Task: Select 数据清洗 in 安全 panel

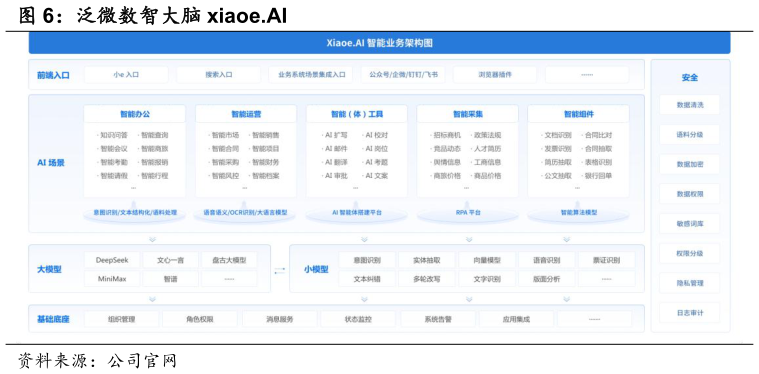Action: click(x=690, y=105)
